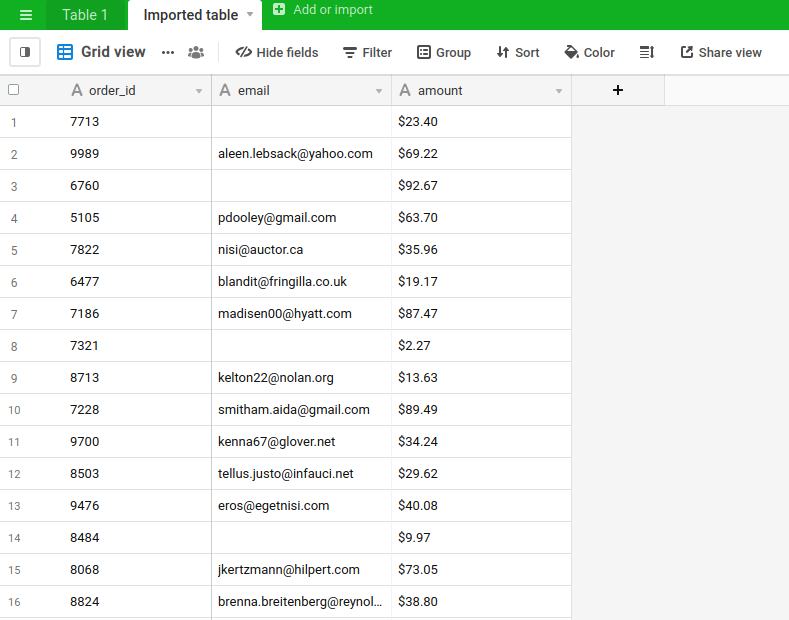
Task: Add a new field with plus icon
Action: pyautogui.click(x=617, y=90)
